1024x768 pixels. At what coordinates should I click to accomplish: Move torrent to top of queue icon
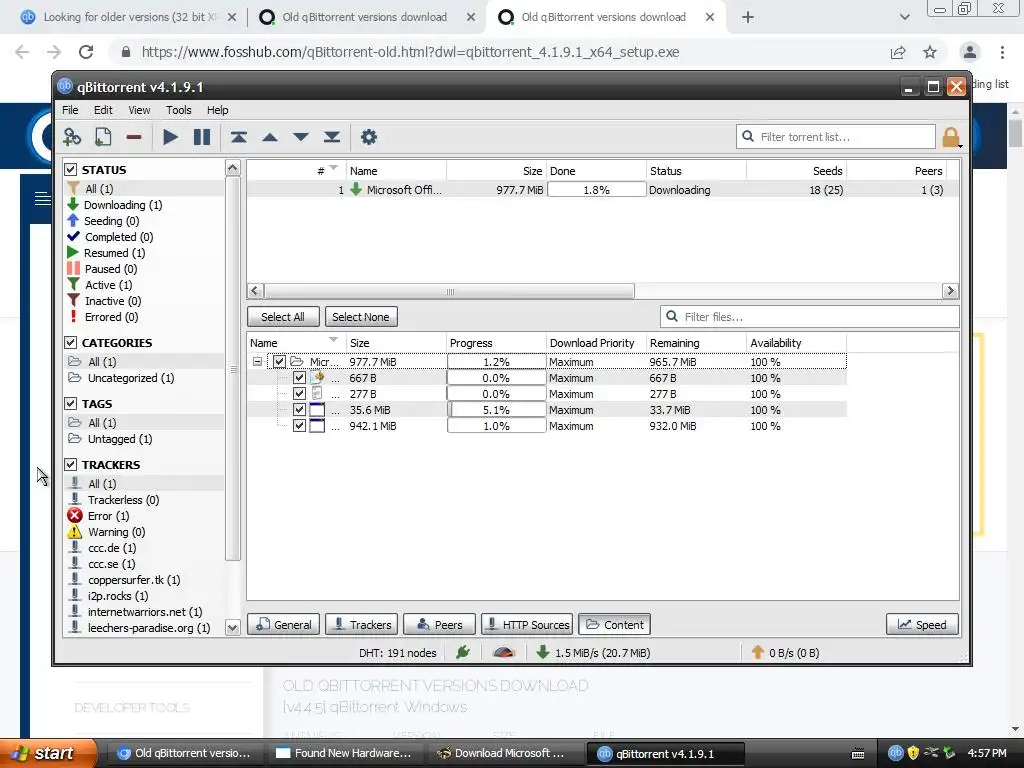[238, 137]
